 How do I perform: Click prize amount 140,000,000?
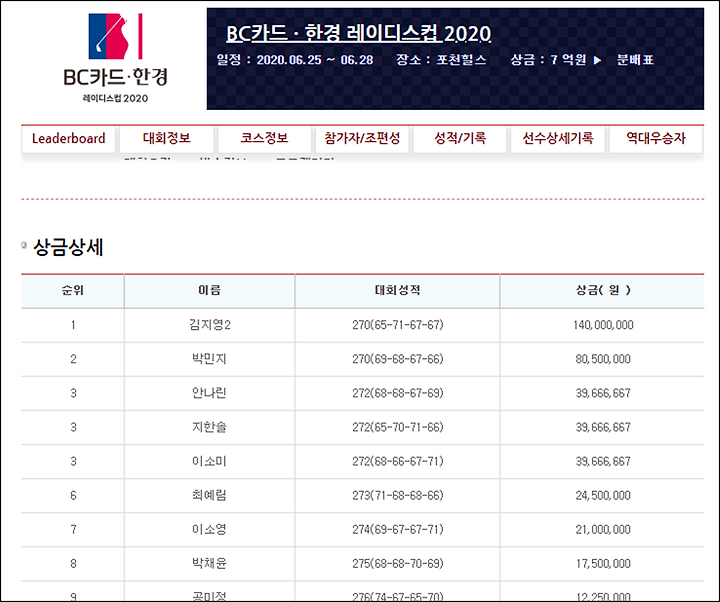tap(603, 325)
